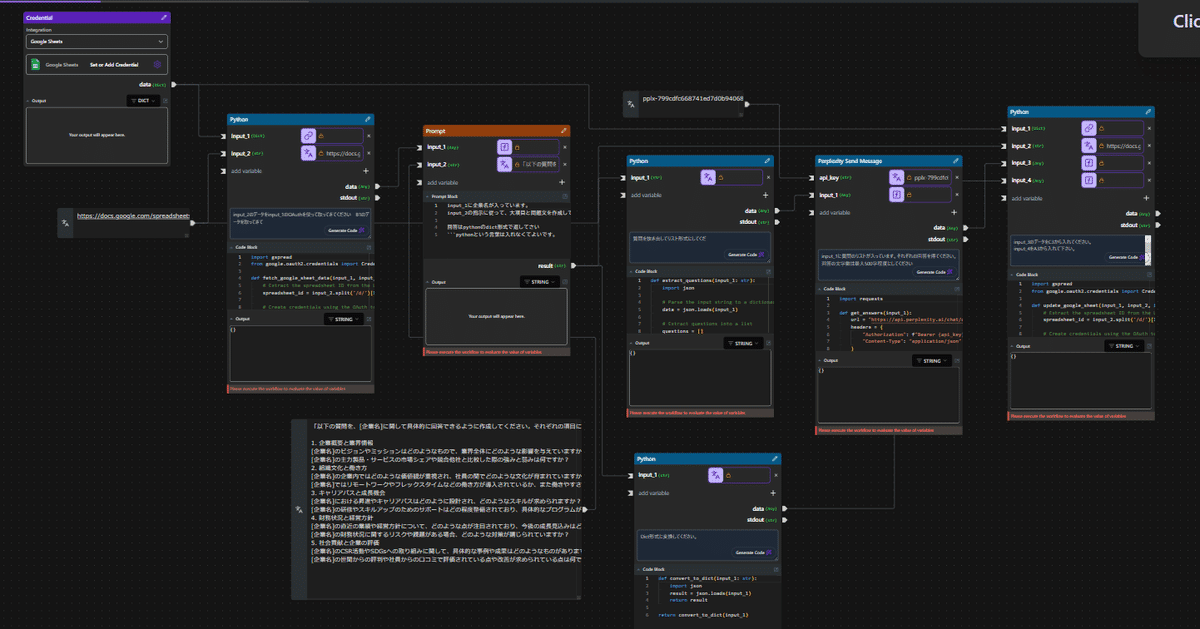This screenshot has width=1200, height=629.
Task: Collapse the Output section of Credential node
Action: click(x=28, y=100)
